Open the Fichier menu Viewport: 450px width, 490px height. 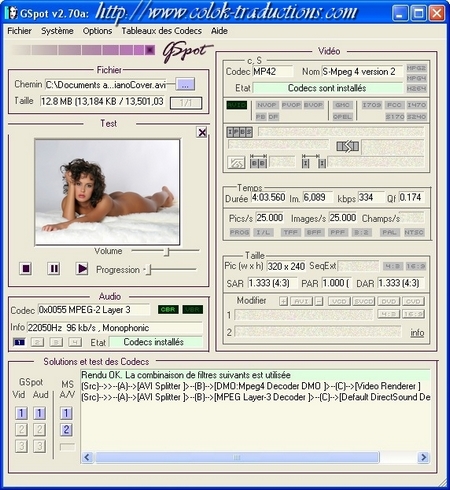click(19, 31)
